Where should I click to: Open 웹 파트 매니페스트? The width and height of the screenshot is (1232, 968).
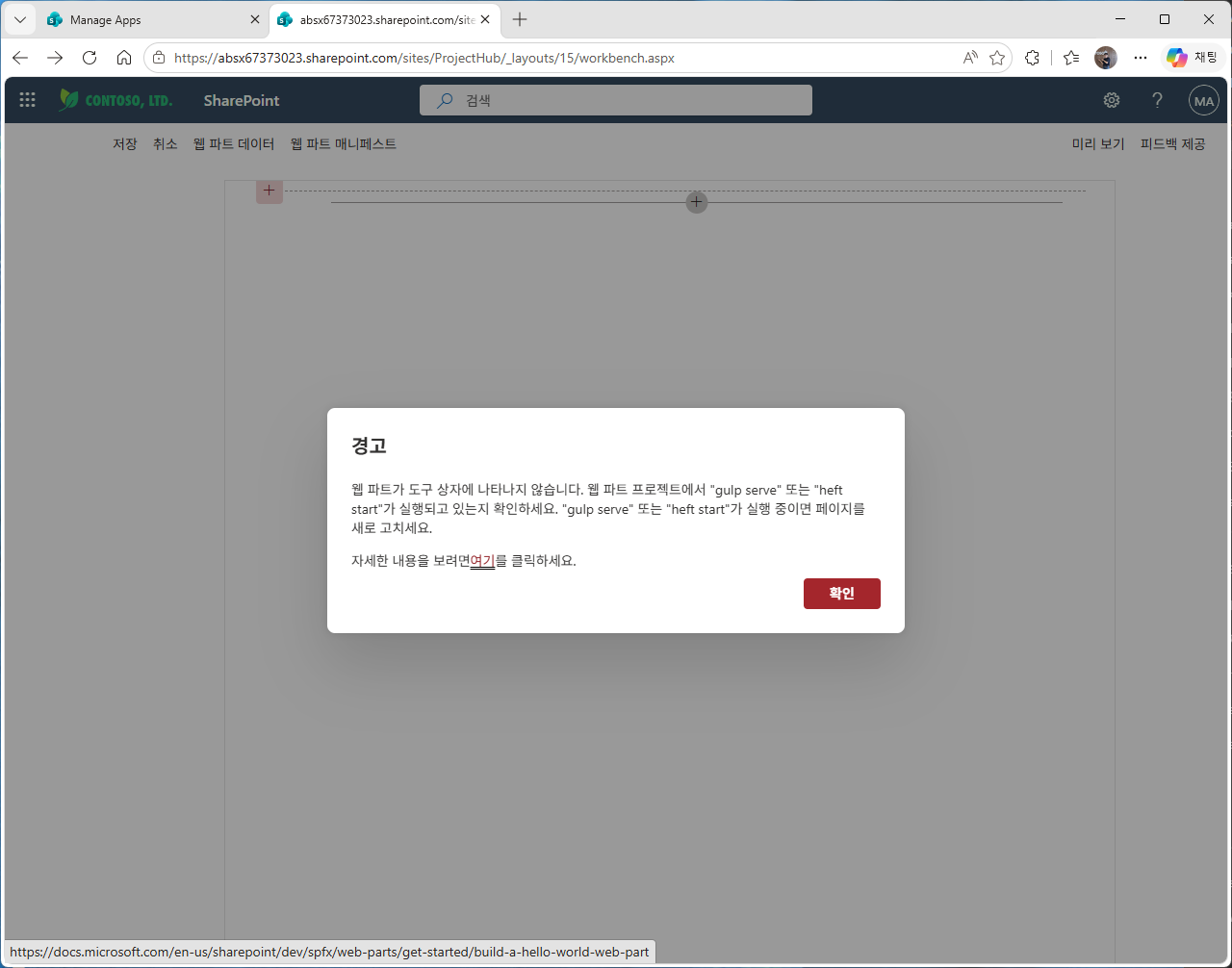coord(344,144)
